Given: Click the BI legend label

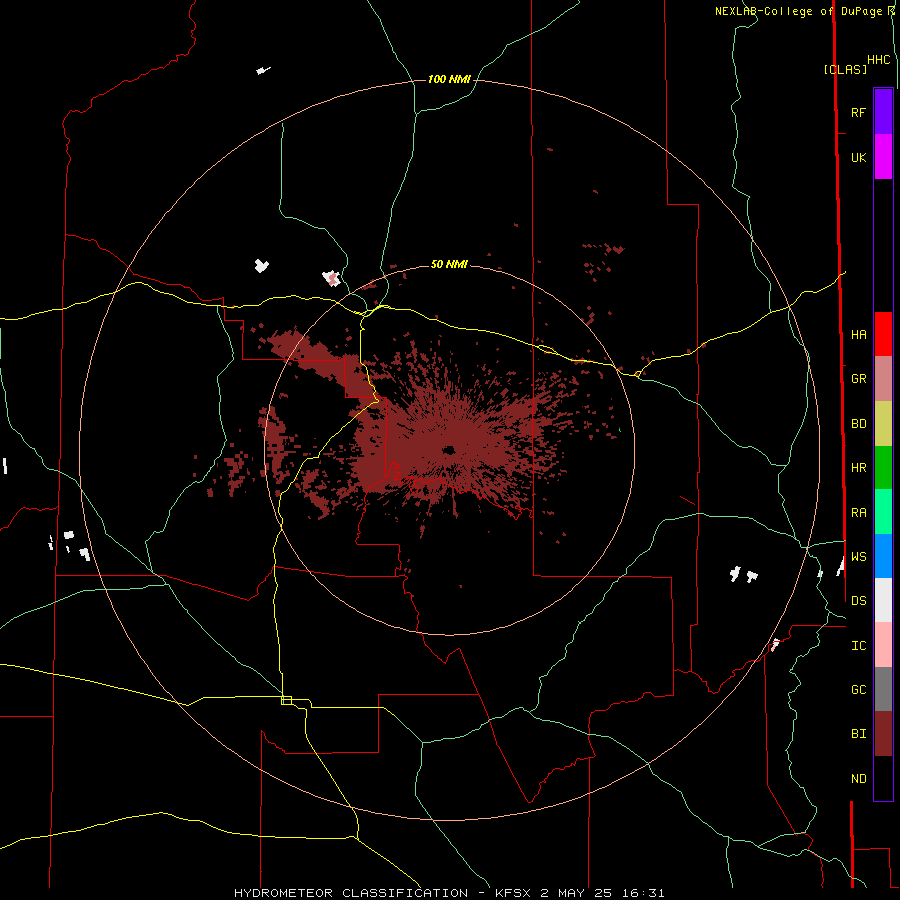Looking at the screenshot, I should [x=858, y=734].
